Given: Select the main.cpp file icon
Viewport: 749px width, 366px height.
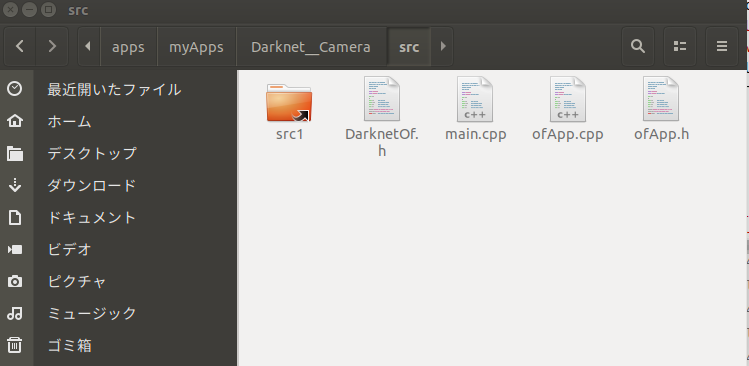Looking at the screenshot, I should (x=475, y=98).
